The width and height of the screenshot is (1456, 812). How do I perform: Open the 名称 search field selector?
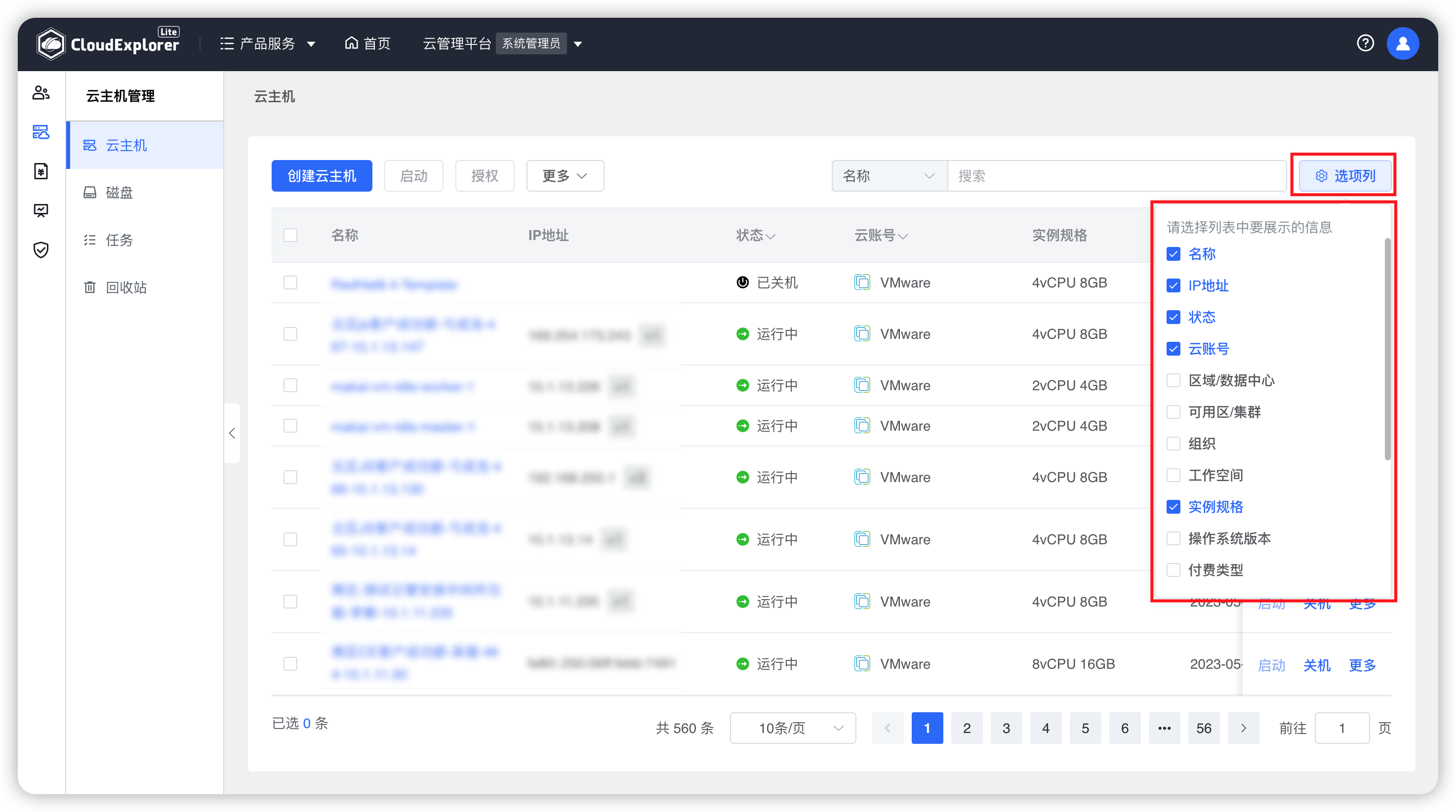tap(889, 176)
